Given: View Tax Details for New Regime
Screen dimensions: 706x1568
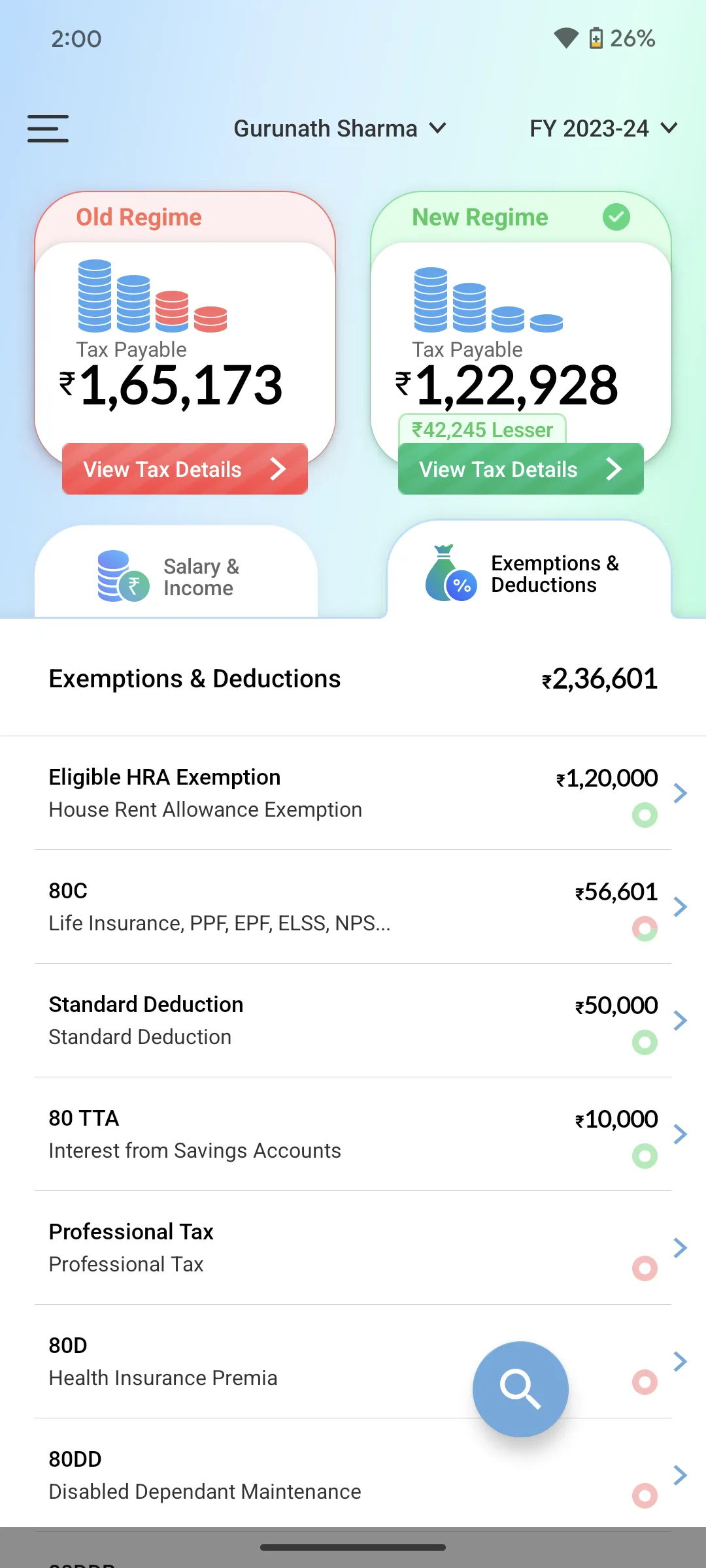Looking at the screenshot, I should point(521,469).
